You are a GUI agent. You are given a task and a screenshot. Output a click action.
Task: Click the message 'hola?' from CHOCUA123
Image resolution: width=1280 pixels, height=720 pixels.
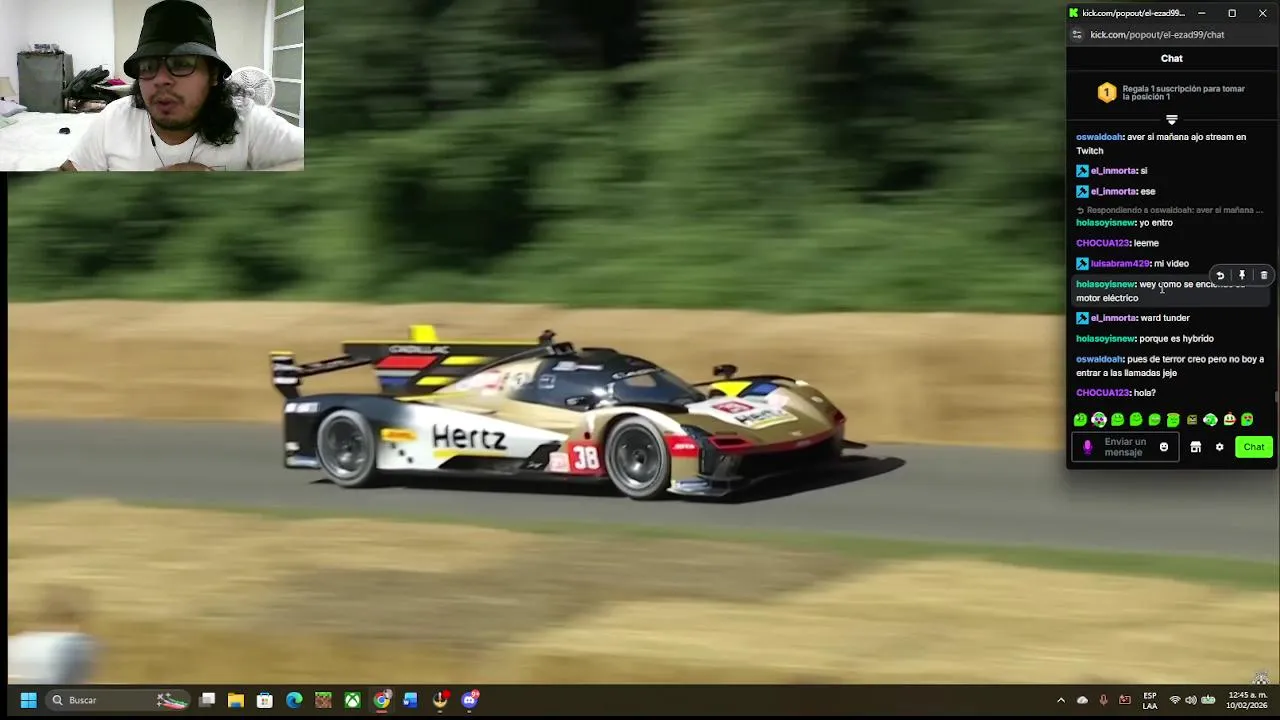(1145, 393)
